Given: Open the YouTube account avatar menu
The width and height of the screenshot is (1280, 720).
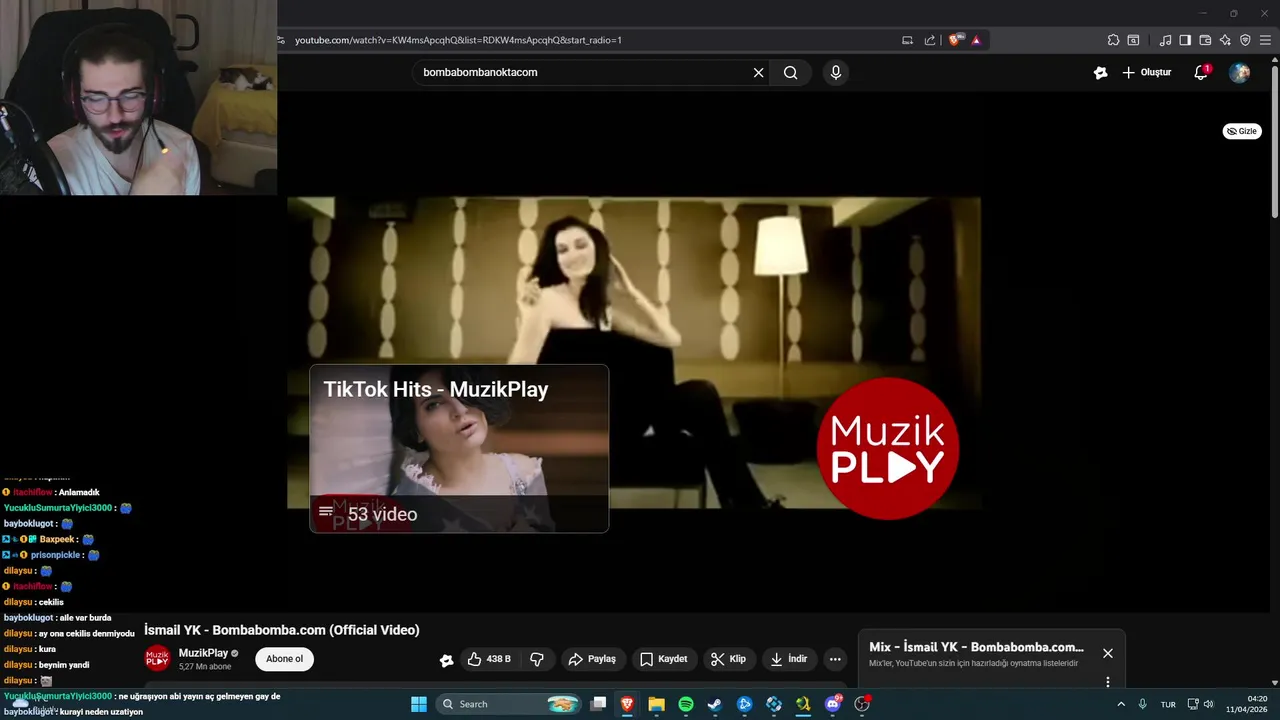Looking at the screenshot, I should point(1239,72).
